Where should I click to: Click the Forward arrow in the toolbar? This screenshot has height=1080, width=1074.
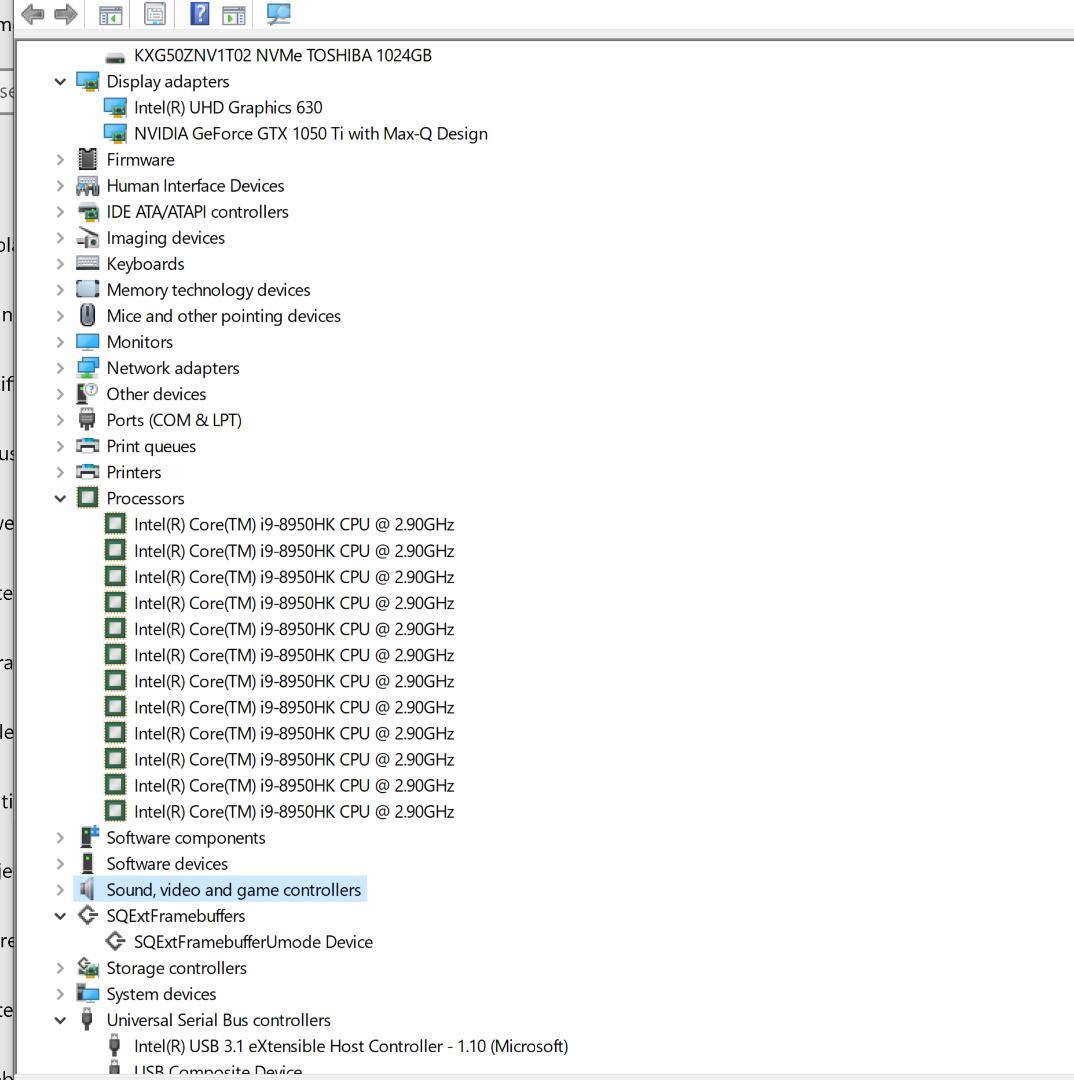click(x=66, y=14)
